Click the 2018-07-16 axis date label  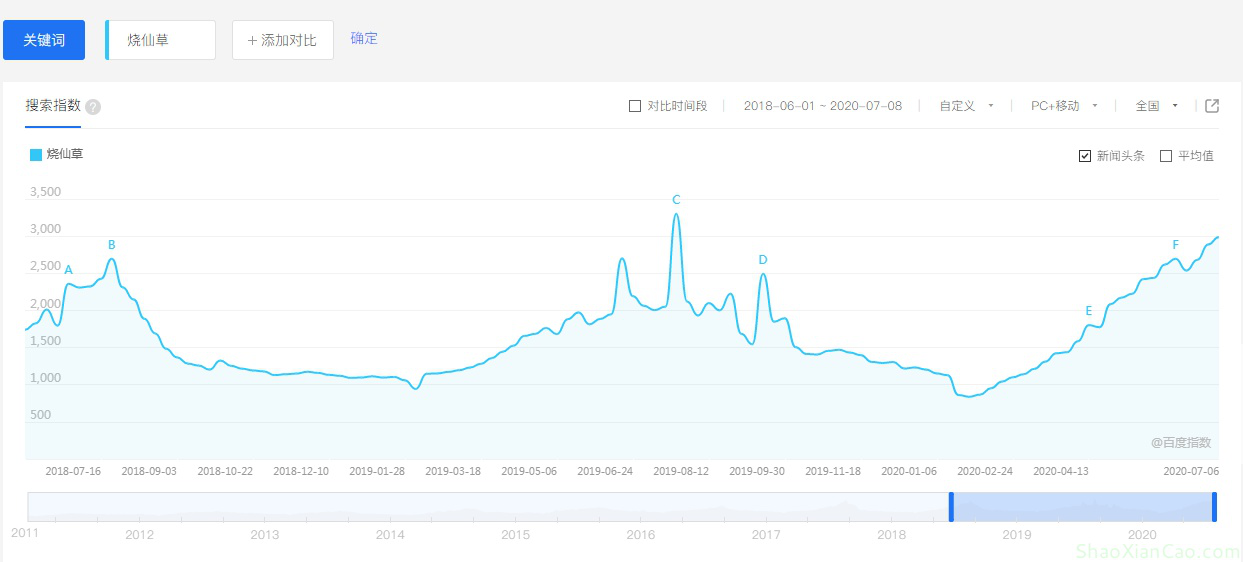coord(73,471)
